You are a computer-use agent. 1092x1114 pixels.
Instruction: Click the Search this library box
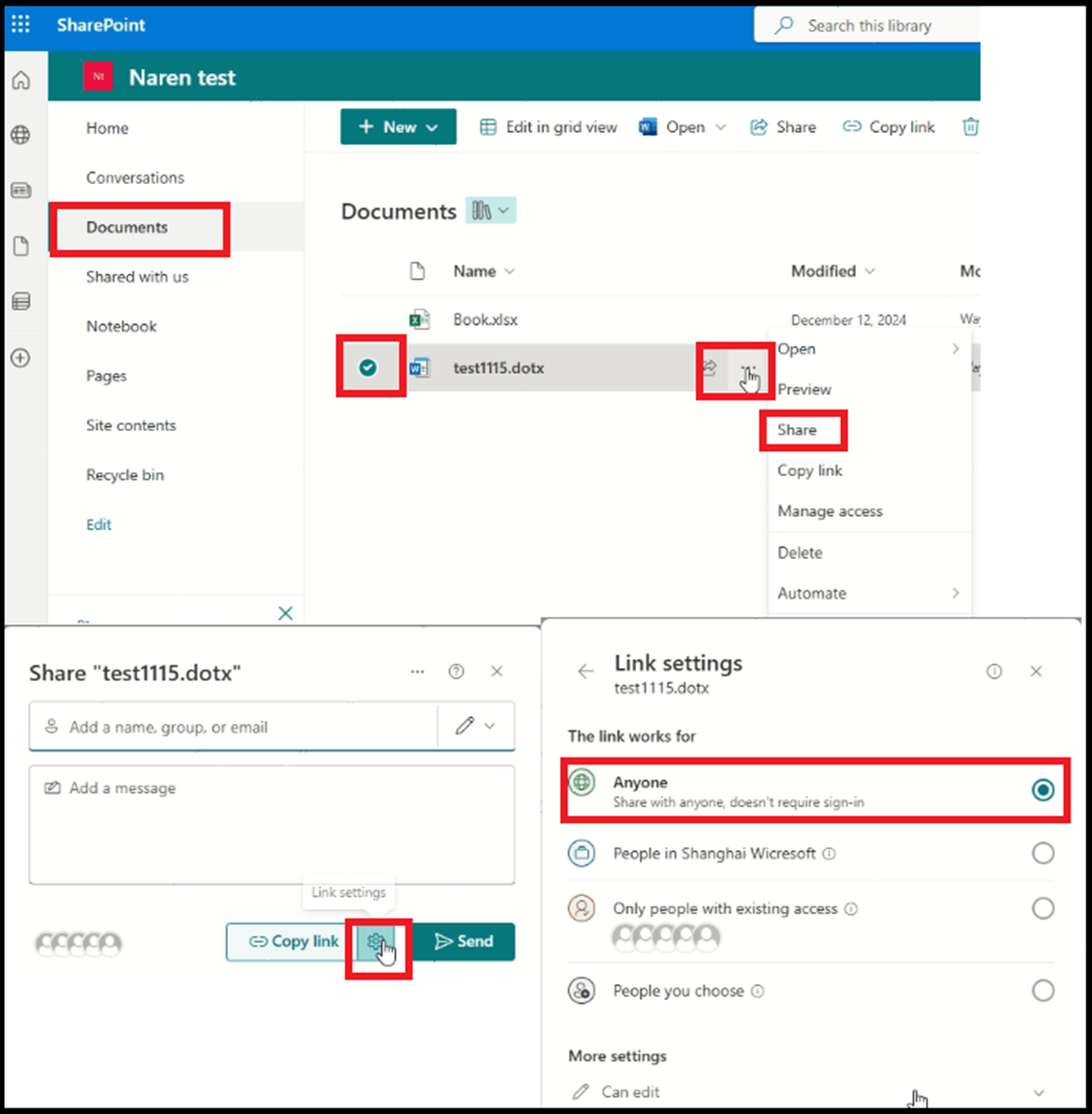[x=866, y=26]
